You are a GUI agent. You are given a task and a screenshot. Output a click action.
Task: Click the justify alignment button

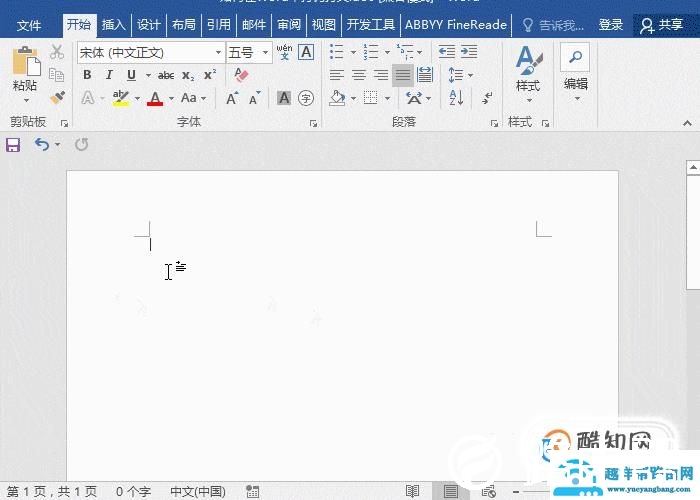click(x=403, y=75)
